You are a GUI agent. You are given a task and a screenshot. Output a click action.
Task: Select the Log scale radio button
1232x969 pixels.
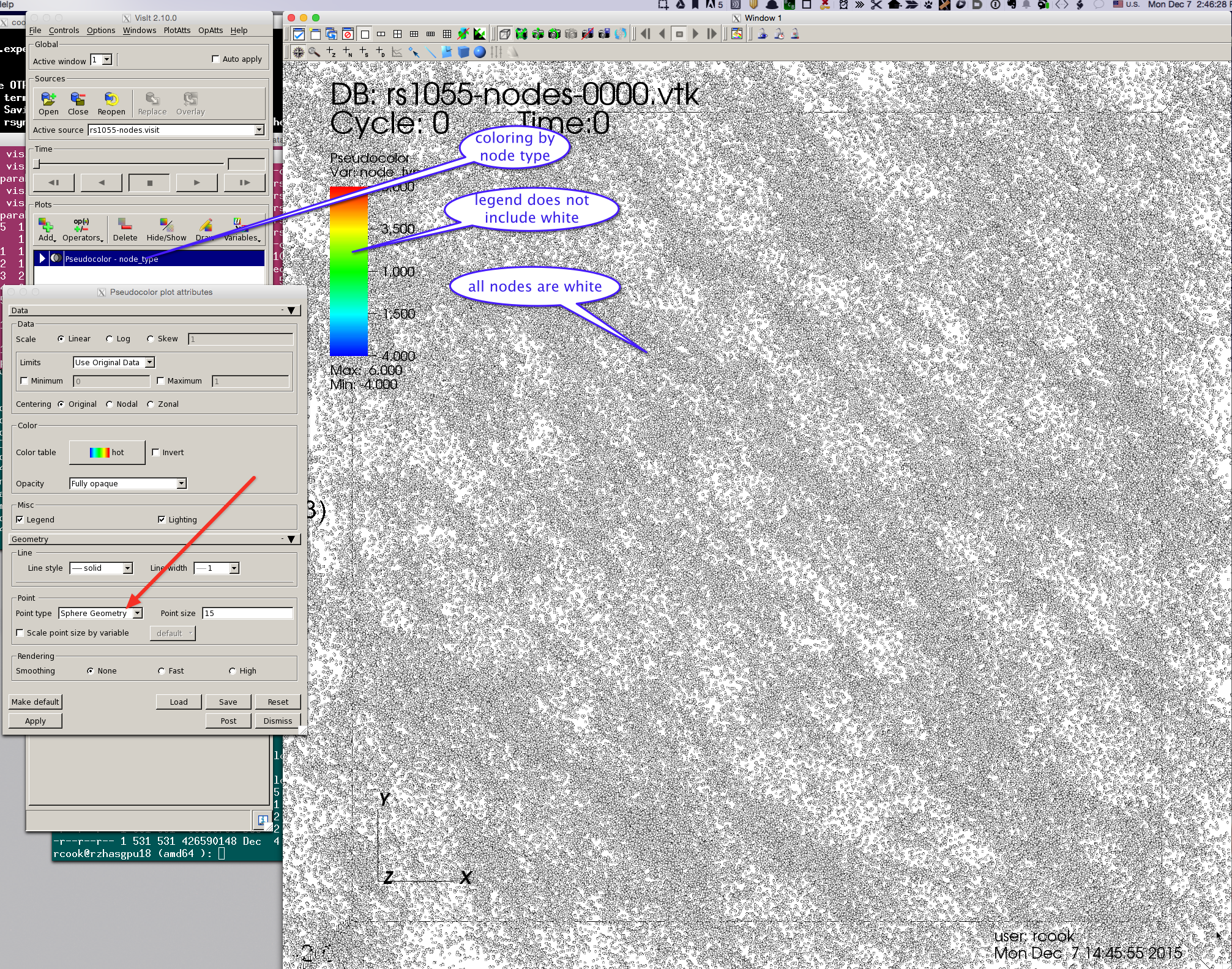coord(110,339)
